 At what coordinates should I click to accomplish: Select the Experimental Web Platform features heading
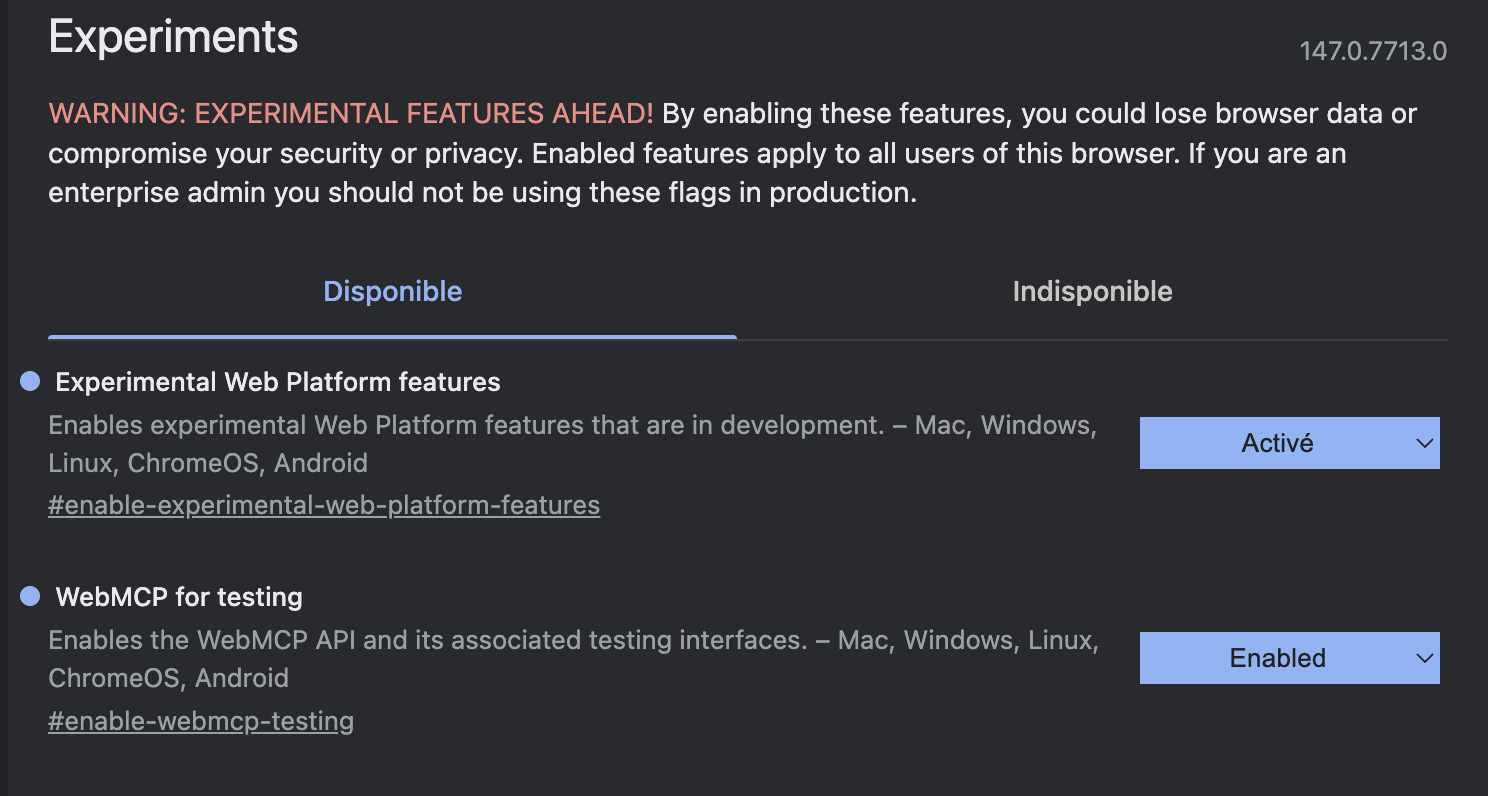click(277, 382)
